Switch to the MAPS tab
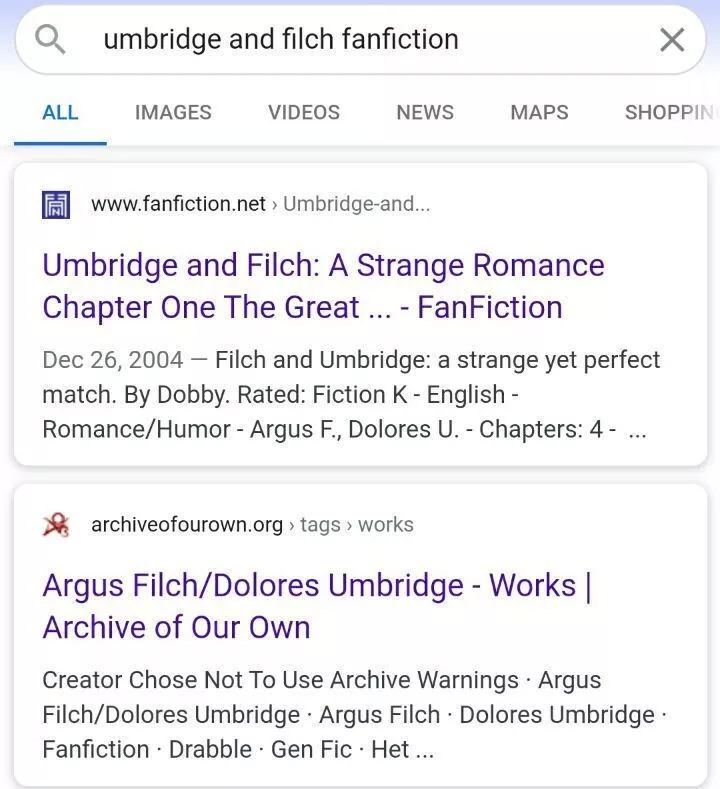The width and height of the screenshot is (720, 789). pos(539,112)
